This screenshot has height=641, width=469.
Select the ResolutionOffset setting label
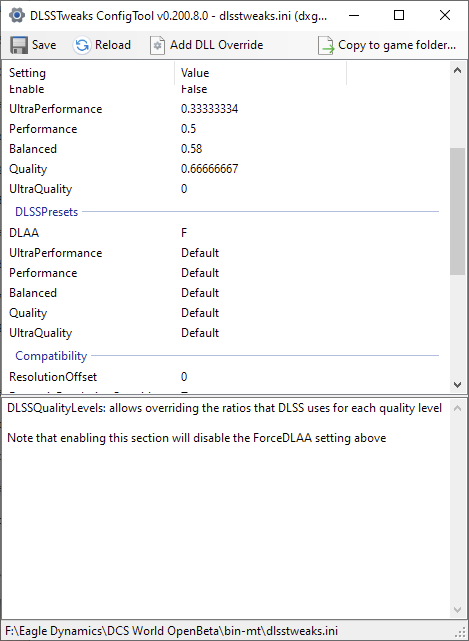(53, 377)
